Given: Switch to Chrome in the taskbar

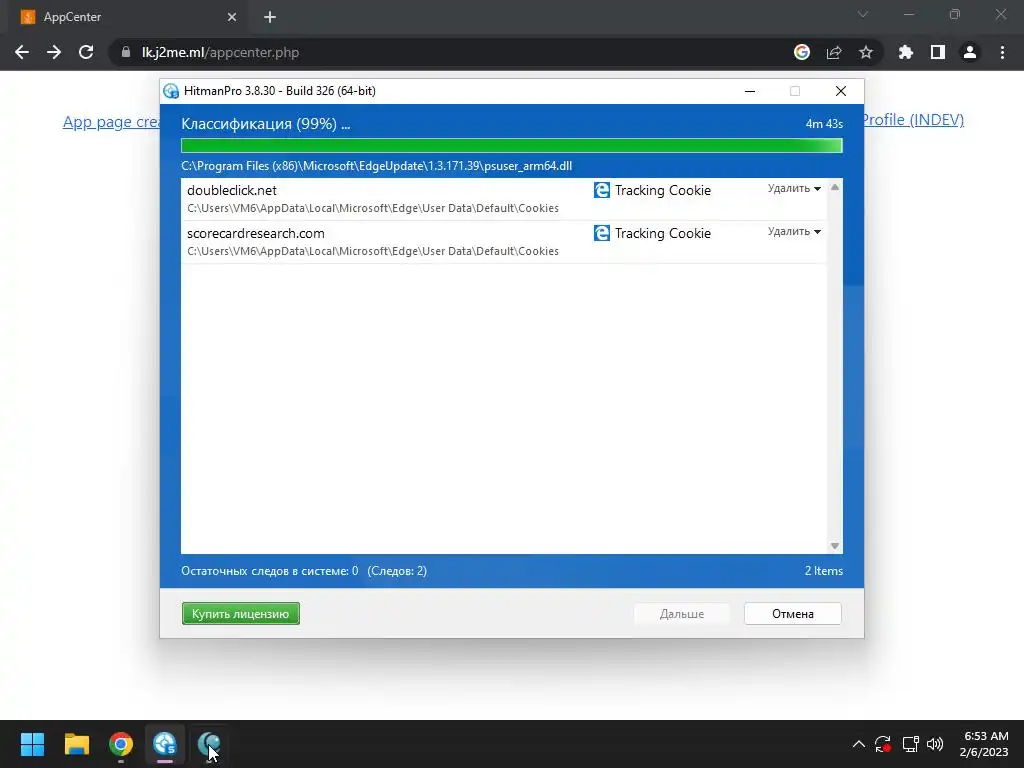Looking at the screenshot, I should (121, 744).
